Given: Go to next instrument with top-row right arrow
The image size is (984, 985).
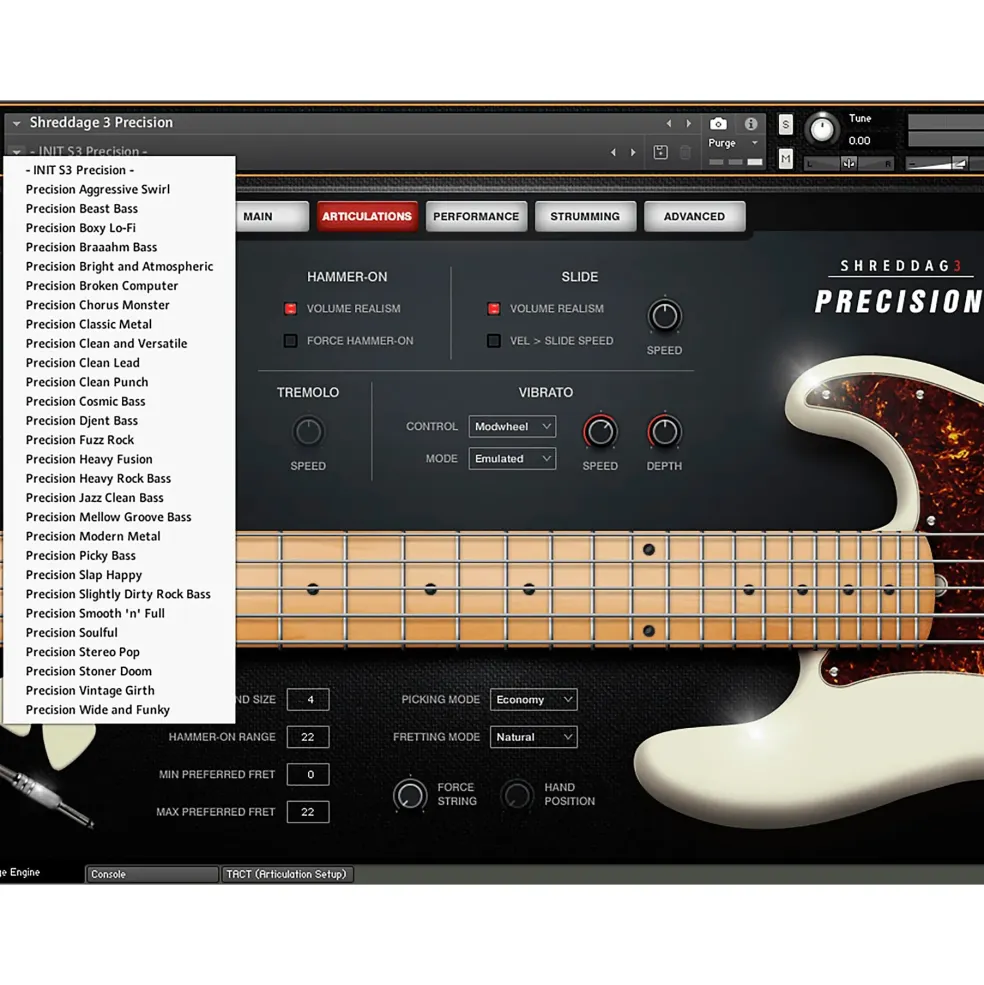Looking at the screenshot, I should [689, 124].
